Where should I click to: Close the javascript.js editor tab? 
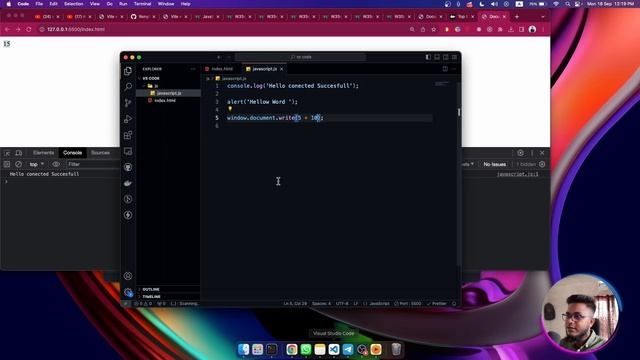click(x=282, y=69)
